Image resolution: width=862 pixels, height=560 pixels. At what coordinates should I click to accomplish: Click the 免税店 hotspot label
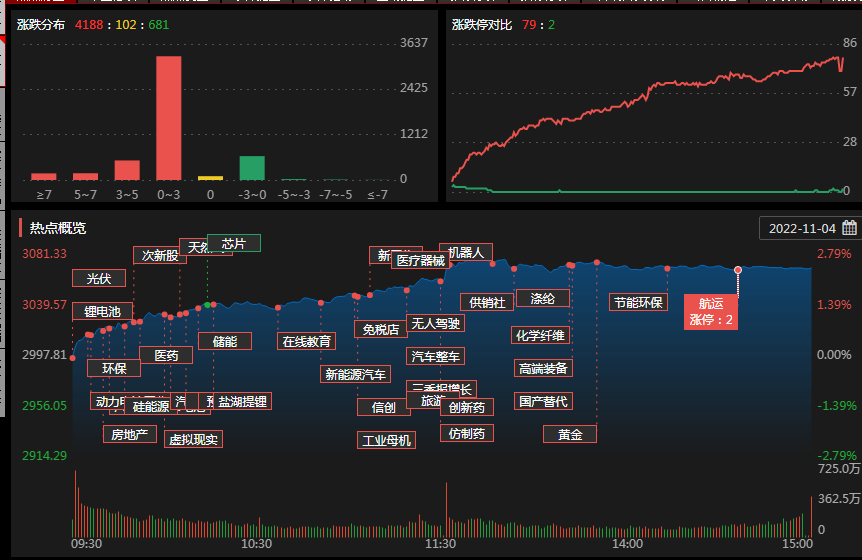click(381, 329)
